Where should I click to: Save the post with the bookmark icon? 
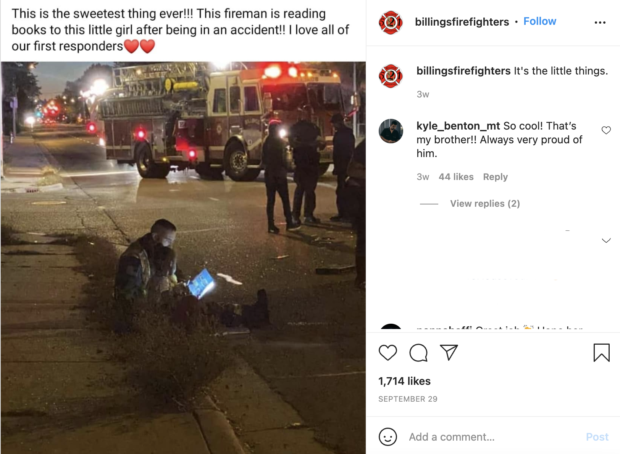tap(601, 352)
